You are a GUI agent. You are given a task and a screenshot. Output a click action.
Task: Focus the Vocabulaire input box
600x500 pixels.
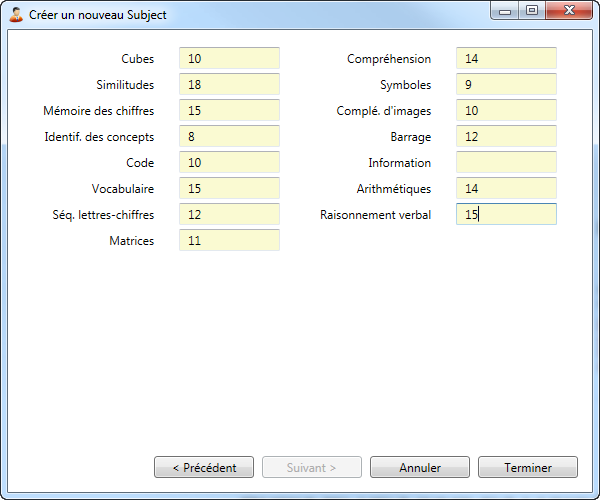tap(229, 189)
